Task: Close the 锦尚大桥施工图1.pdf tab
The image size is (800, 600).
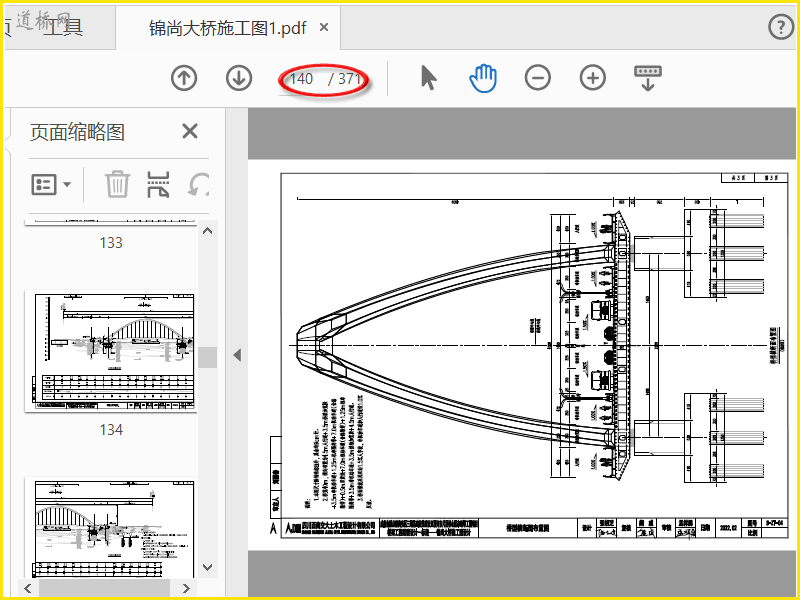Action: tap(324, 27)
